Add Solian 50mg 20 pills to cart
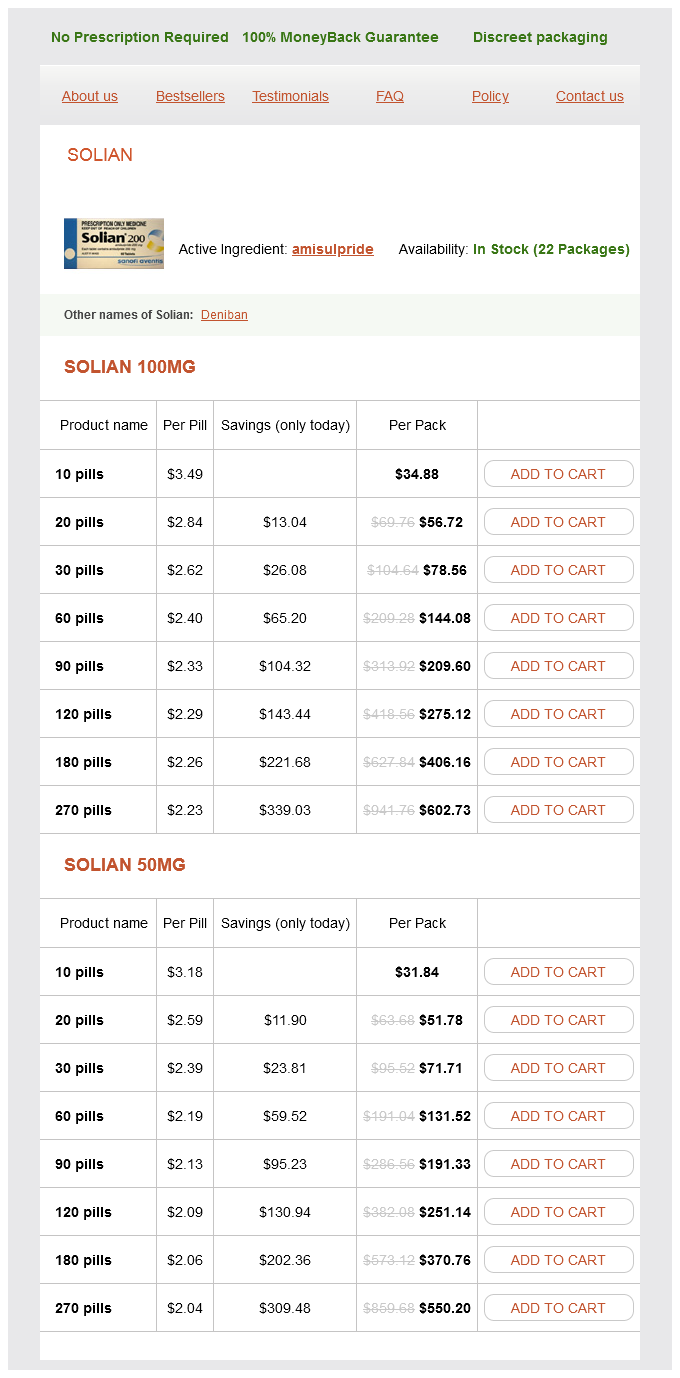 [x=558, y=1020]
